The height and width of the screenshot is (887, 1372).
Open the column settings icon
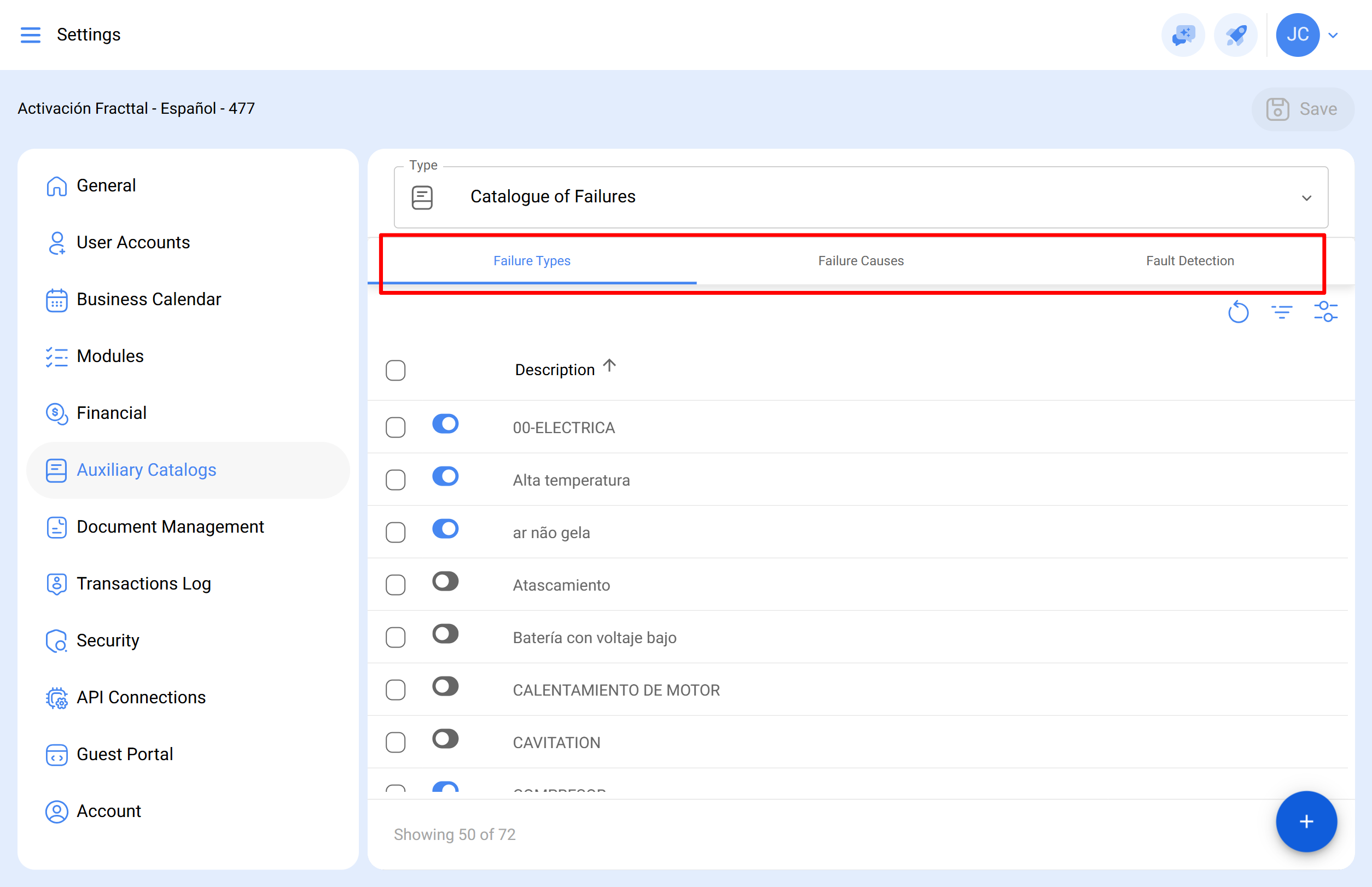(x=1326, y=312)
